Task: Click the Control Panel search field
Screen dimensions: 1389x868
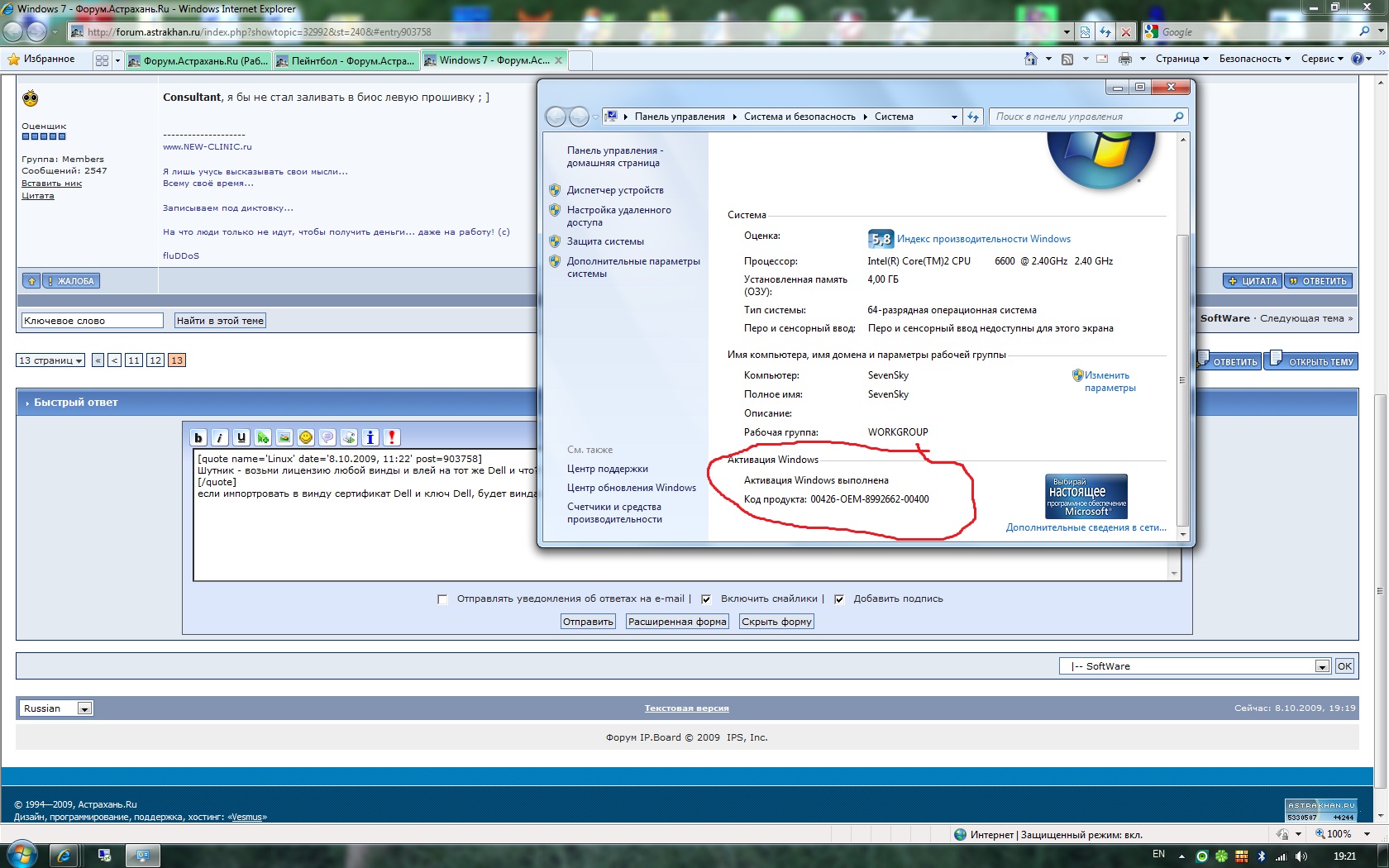Action: [x=1089, y=117]
